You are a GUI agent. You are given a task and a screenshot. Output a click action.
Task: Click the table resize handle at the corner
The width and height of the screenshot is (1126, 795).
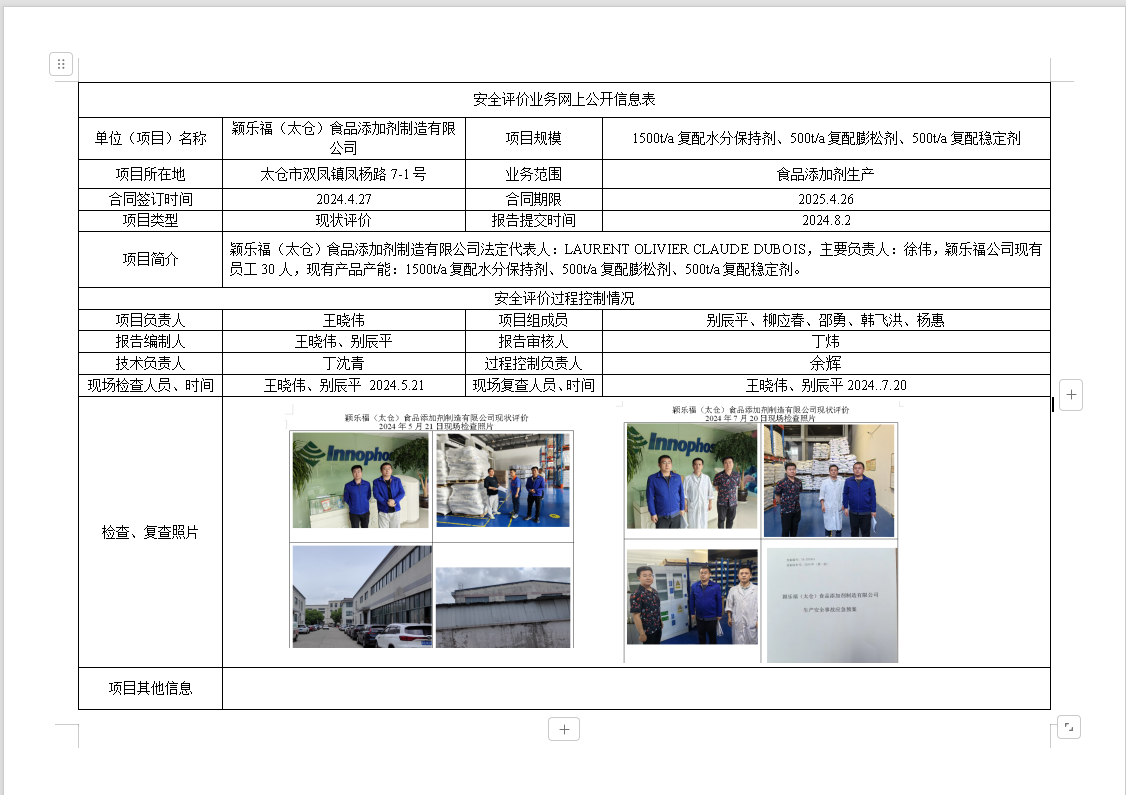(1068, 727)
